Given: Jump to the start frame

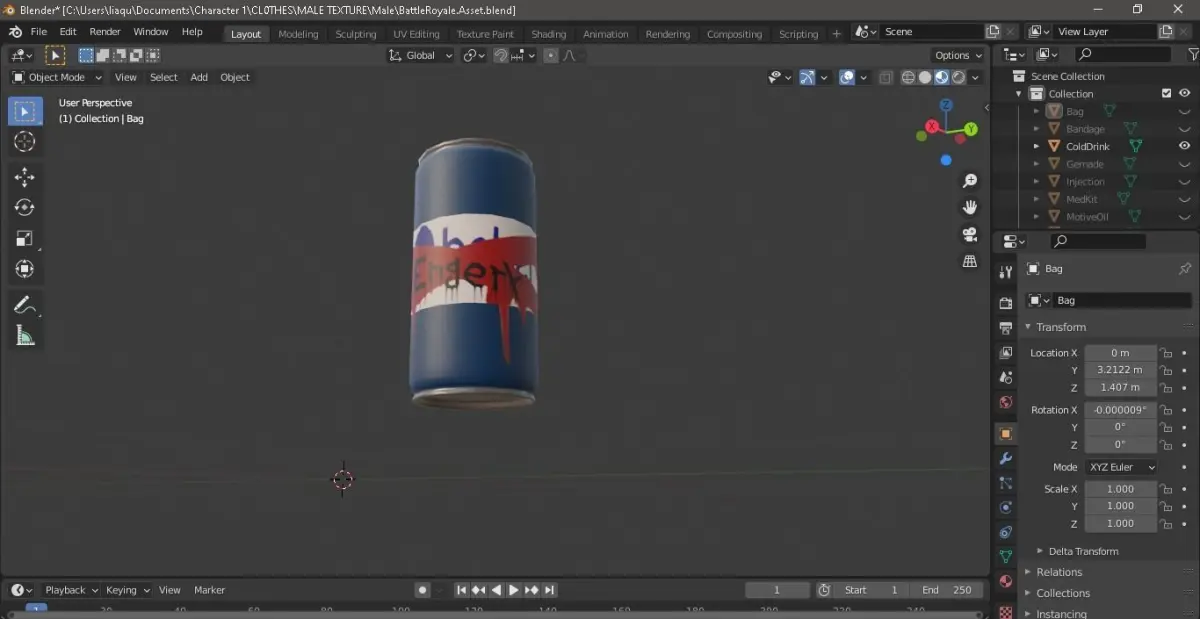Looking at the screenshot, I should click(461, 590).
